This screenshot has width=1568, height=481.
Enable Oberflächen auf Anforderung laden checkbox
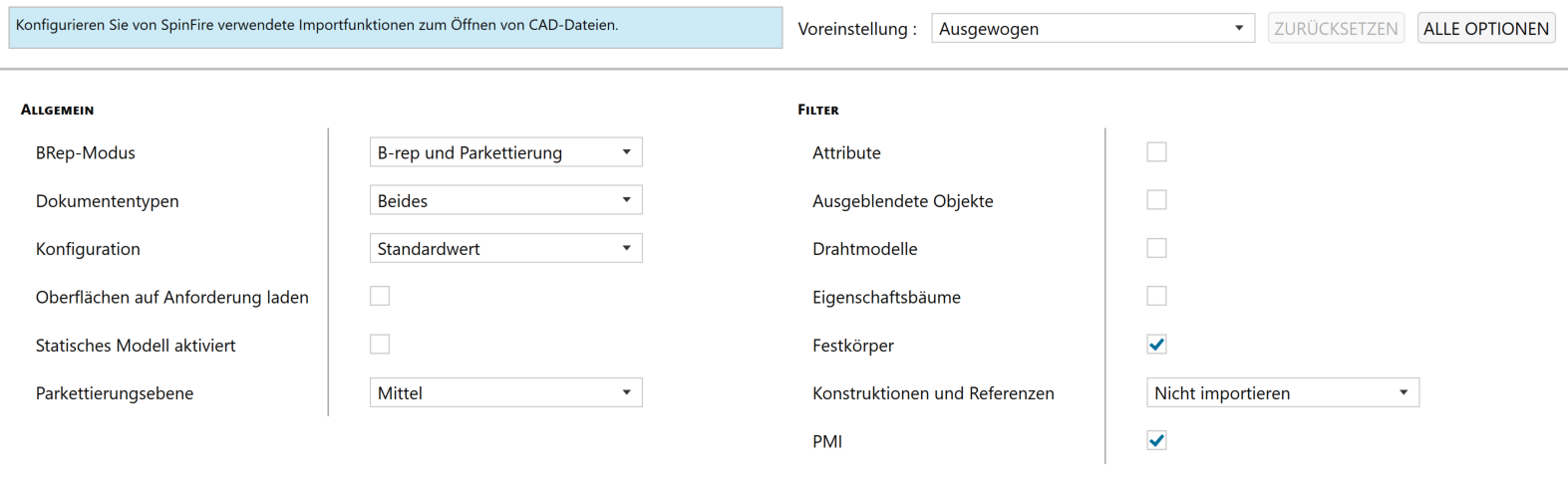(380, 296)
